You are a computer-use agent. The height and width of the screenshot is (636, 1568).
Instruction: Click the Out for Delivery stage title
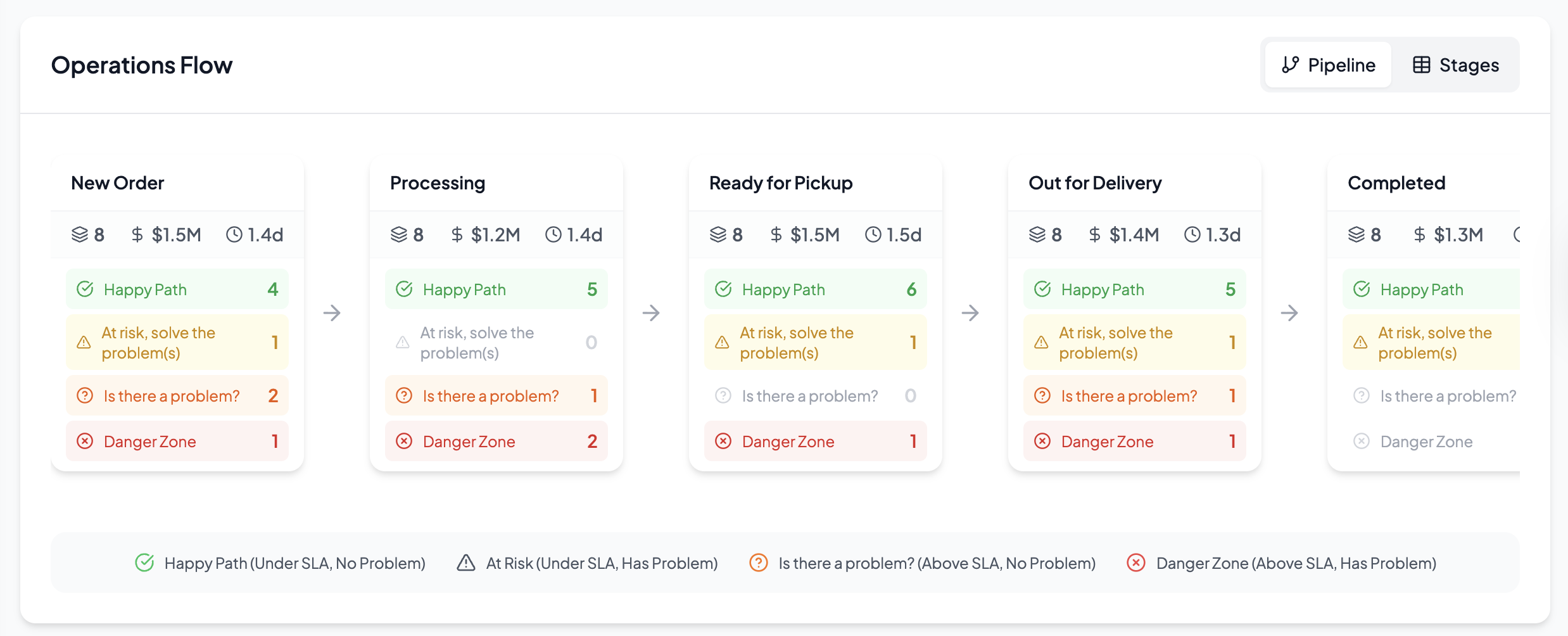tap(1095, 183)
